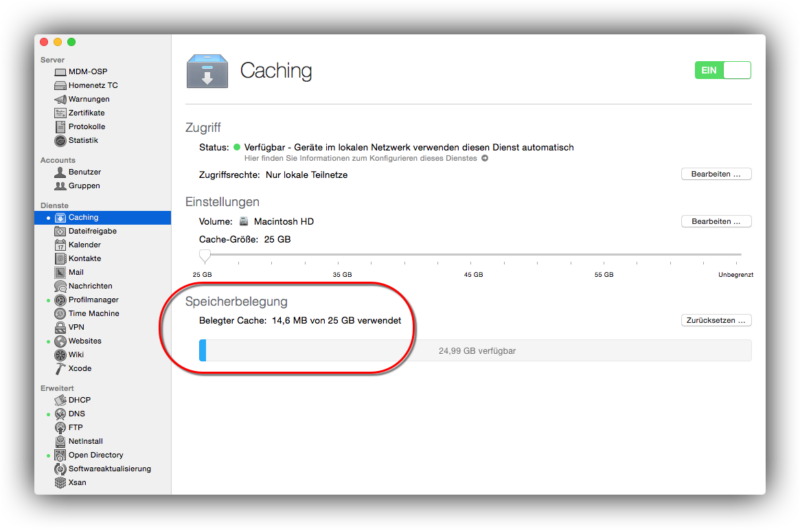Image resolution: width=800 pixels, height=529 pixels.
Task: Set cache slider to 35 GB tick
Action: tap(338, 263)
